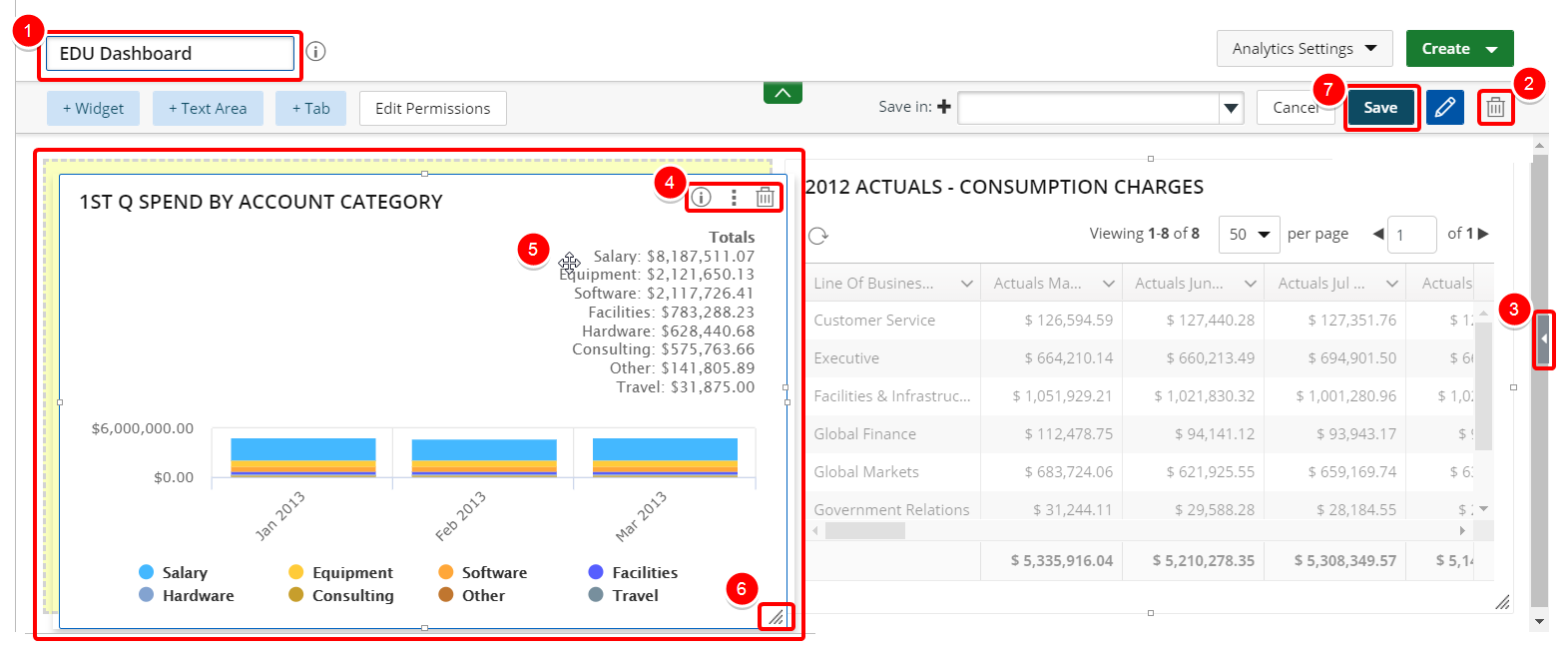
Task: Click Edit Permissions button
Action: pos(433,108)
